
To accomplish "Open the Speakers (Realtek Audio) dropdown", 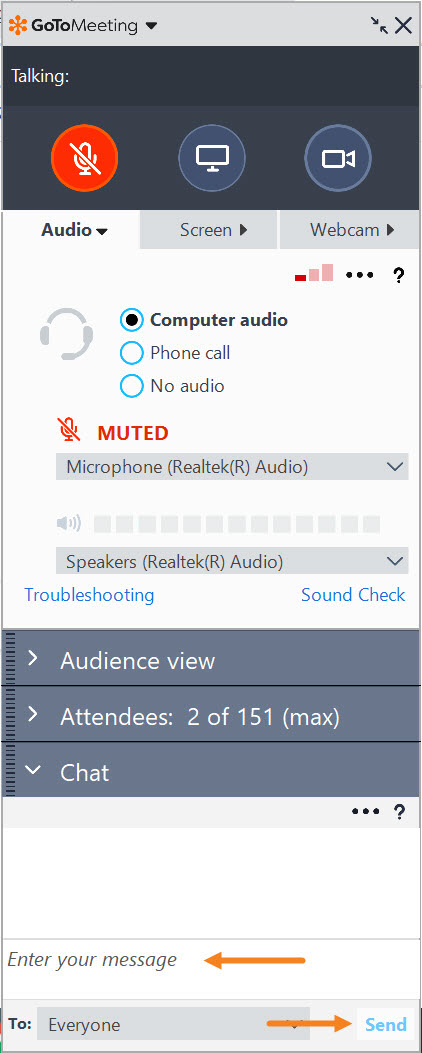I will [232, 561].
